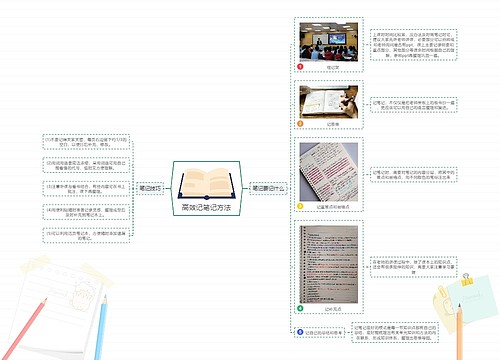500x360 pixels.
Task: Select the 笔记技巧 branch node
Action: click(150, 188)
